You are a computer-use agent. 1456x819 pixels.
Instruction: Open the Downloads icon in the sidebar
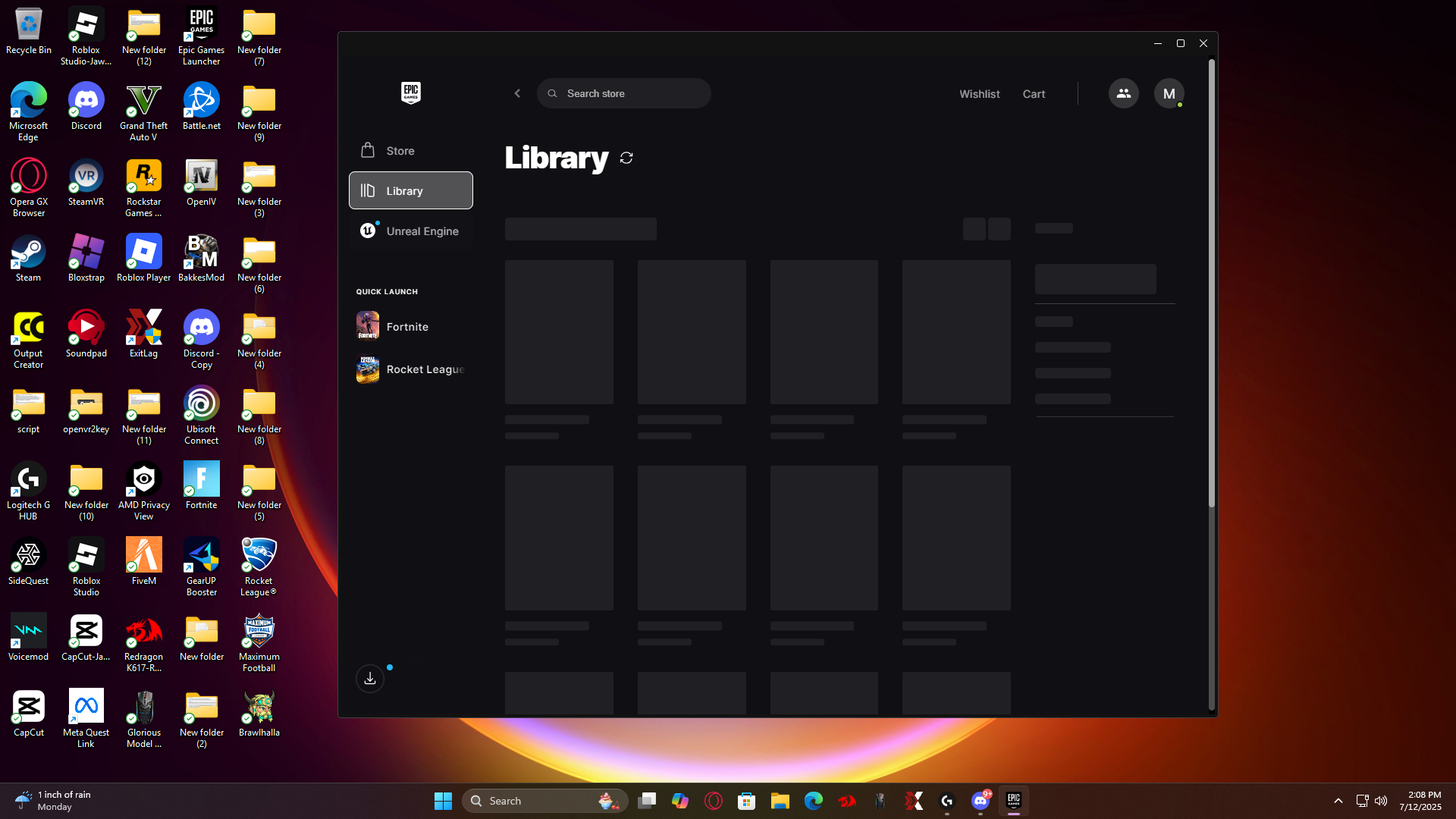370,678
